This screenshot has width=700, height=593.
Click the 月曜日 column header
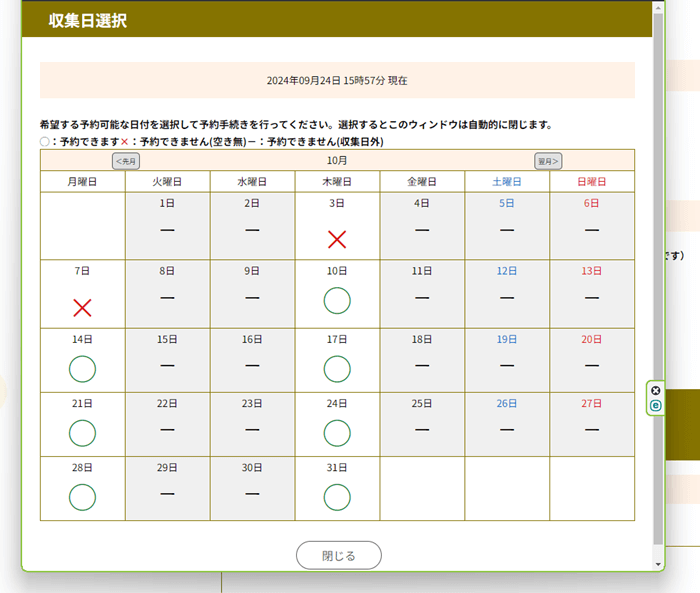click(83, 182)
